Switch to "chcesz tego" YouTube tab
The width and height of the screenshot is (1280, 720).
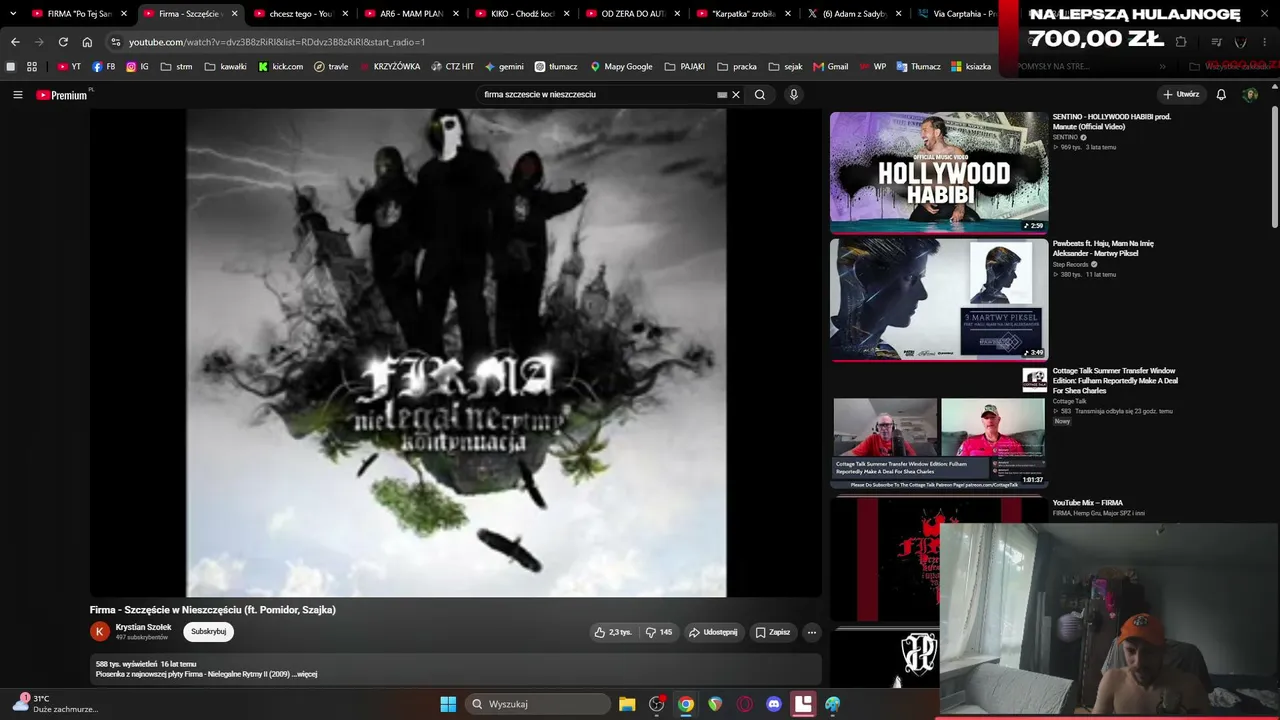300,14
